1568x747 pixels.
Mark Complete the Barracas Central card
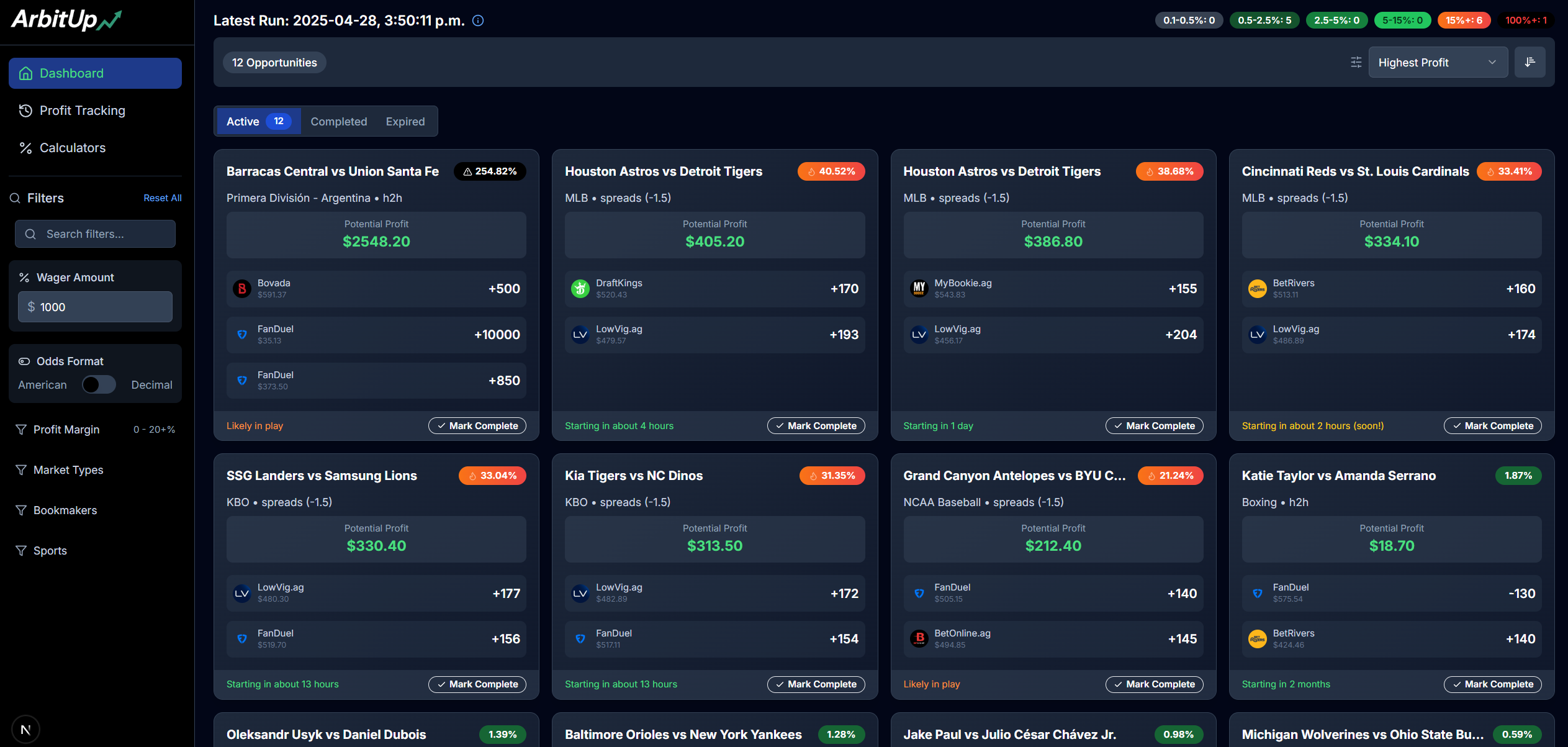[477, 426]
